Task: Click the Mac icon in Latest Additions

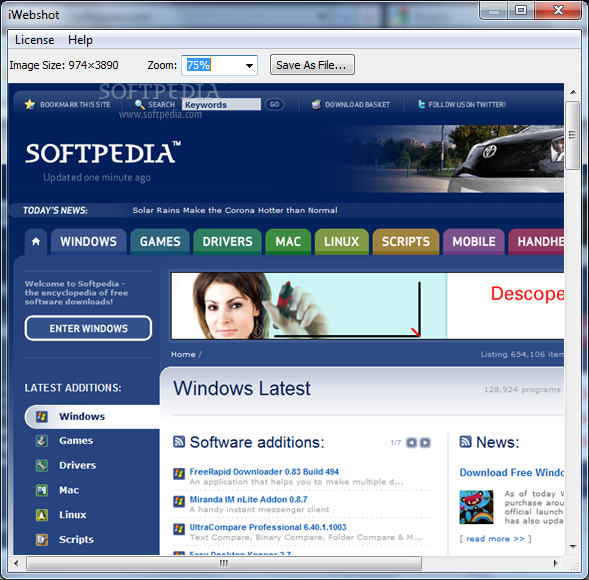Action: [42, 490]
